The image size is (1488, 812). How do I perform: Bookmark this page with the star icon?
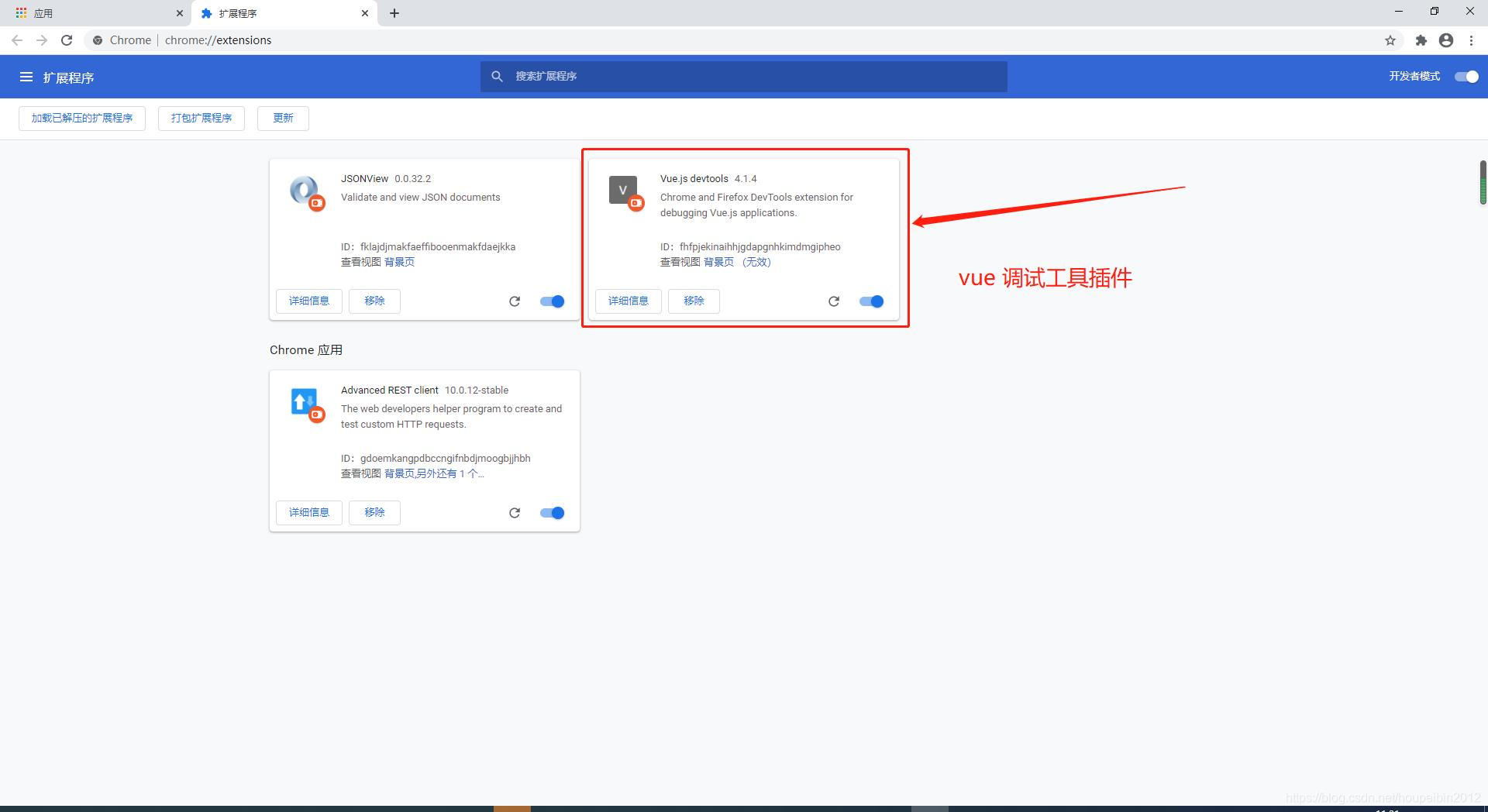point(1390,40)
